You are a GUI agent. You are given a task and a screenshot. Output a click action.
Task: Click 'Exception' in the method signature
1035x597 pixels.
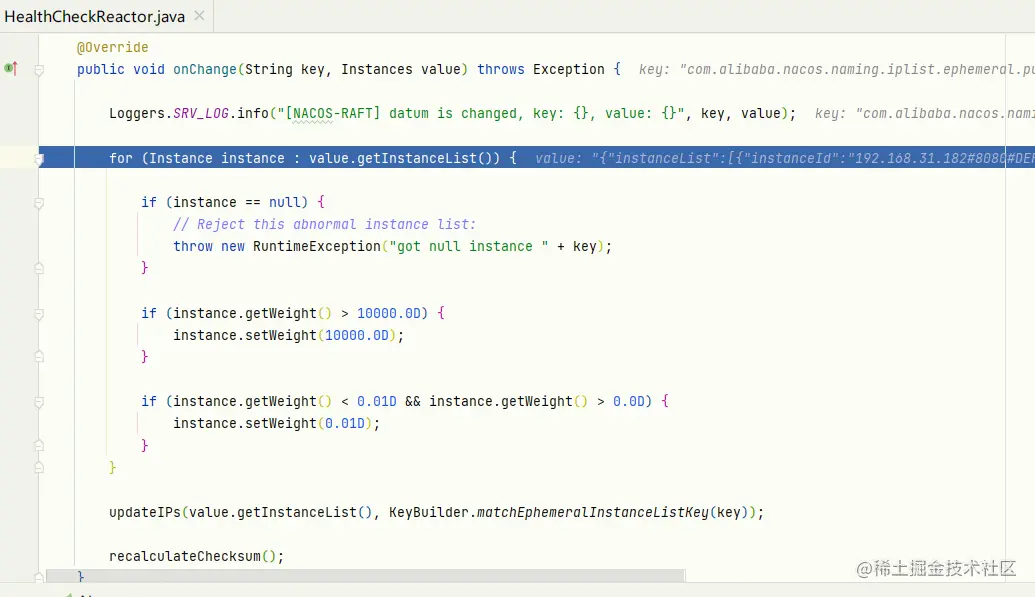568,69
